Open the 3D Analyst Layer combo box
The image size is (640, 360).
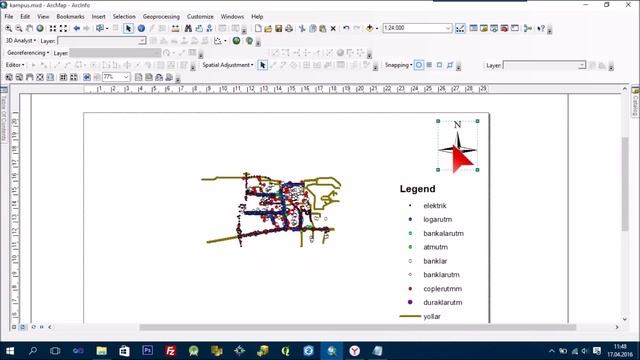point(102,41)
